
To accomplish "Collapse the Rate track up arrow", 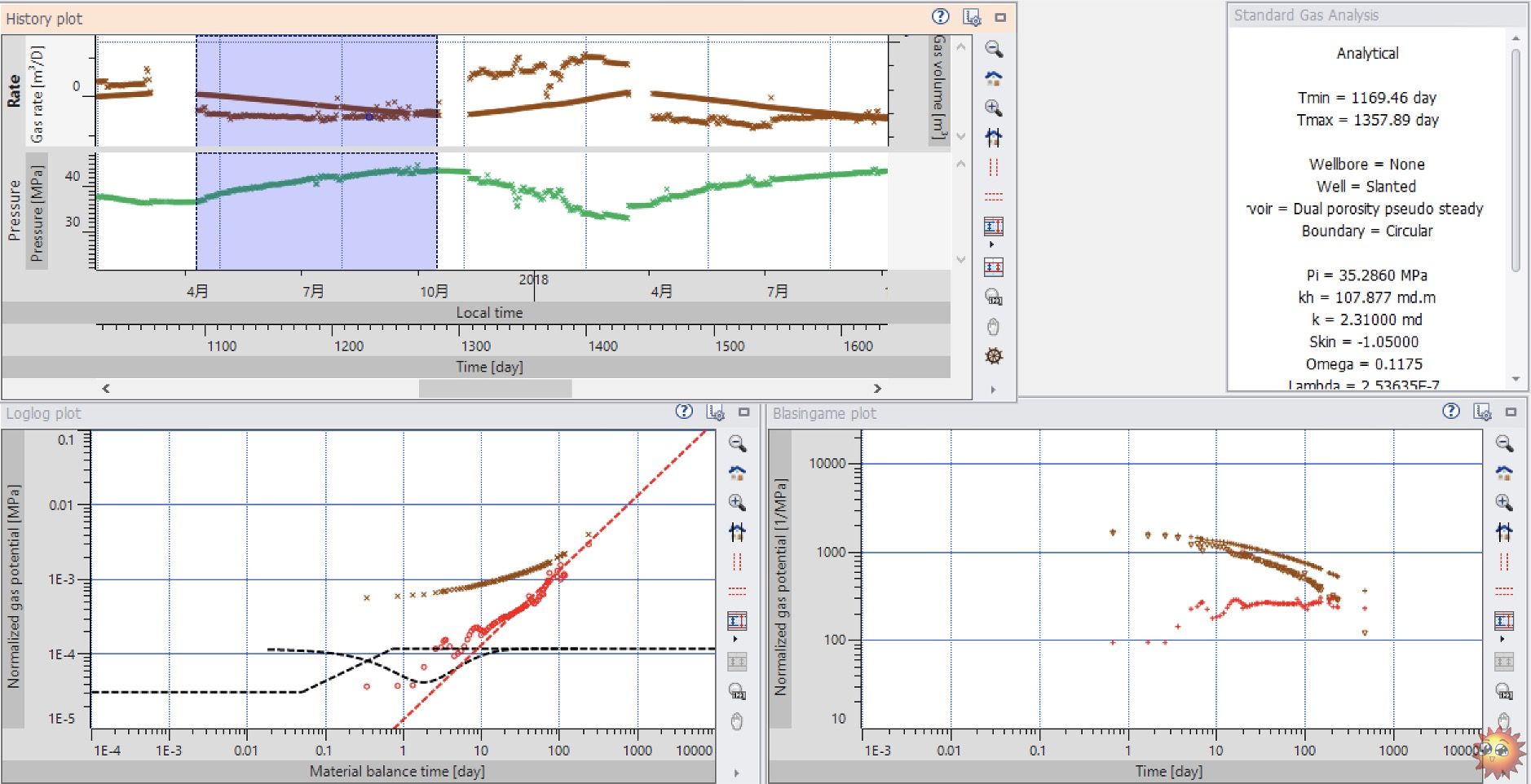I will pyautogui.click(x=961, y=46).
